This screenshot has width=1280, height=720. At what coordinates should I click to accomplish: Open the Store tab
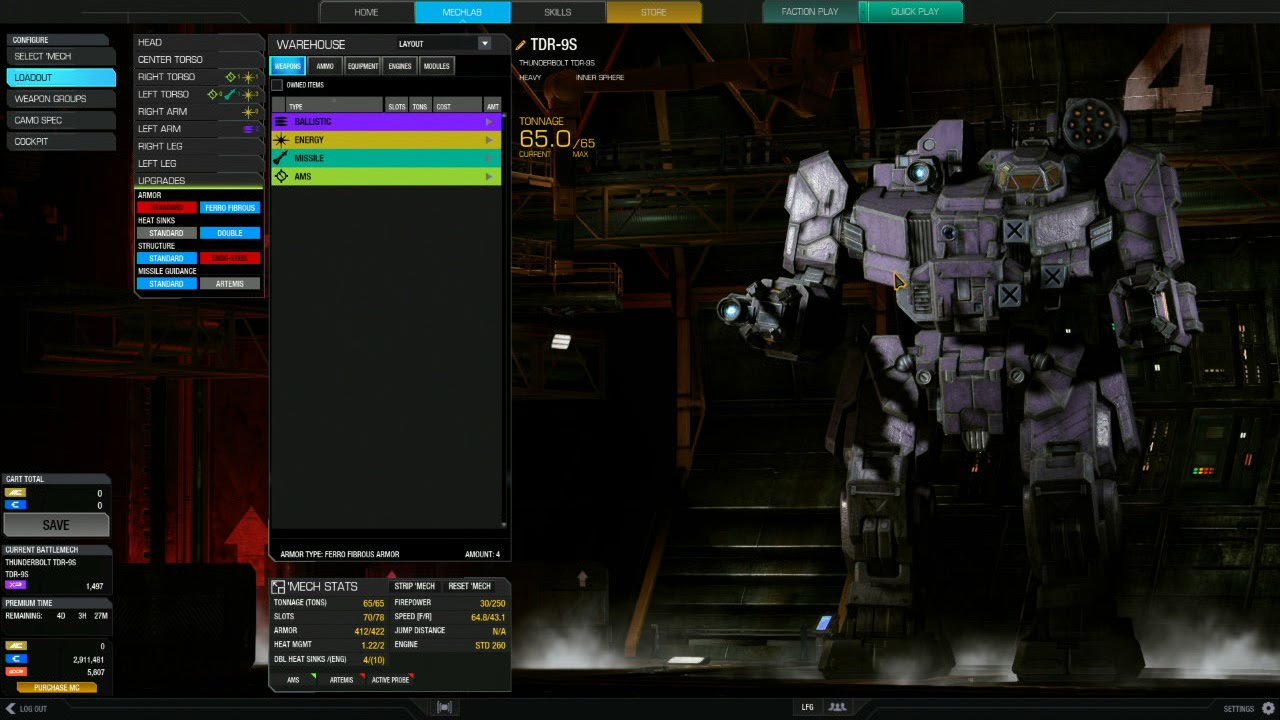654,12
